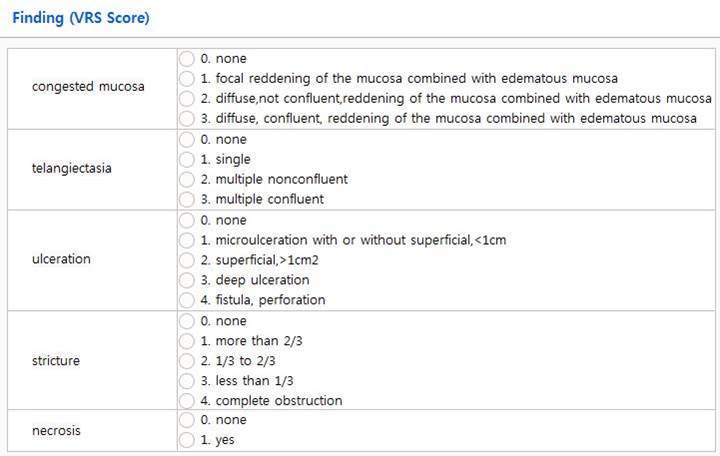This screenshot has height=456, width=720.
Task: Select 'none' for congested mucosa
Action: (187, 58)
